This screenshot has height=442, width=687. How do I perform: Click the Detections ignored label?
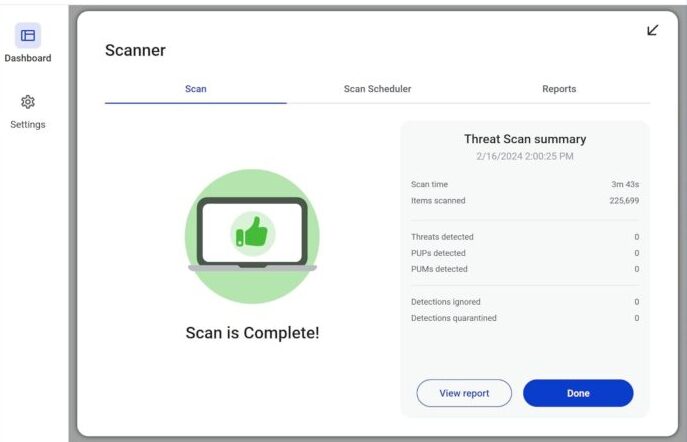pyautogui.click(x=446, y=302)
